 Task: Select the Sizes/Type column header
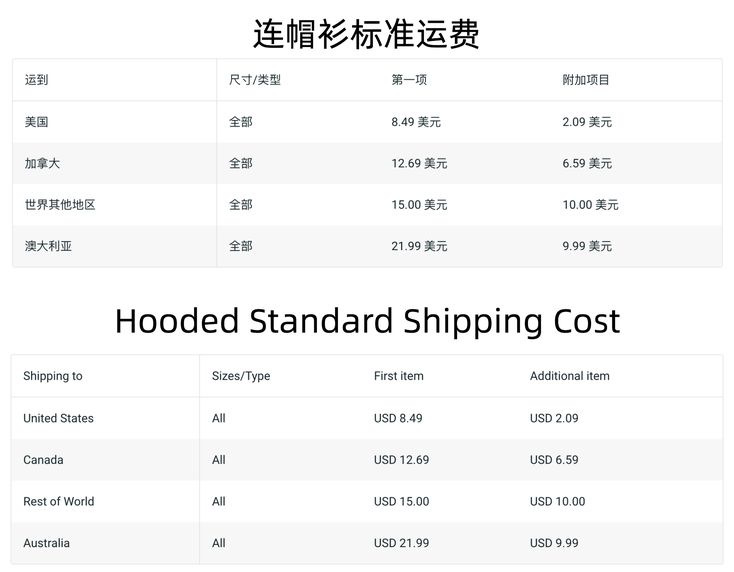[241, 376]
